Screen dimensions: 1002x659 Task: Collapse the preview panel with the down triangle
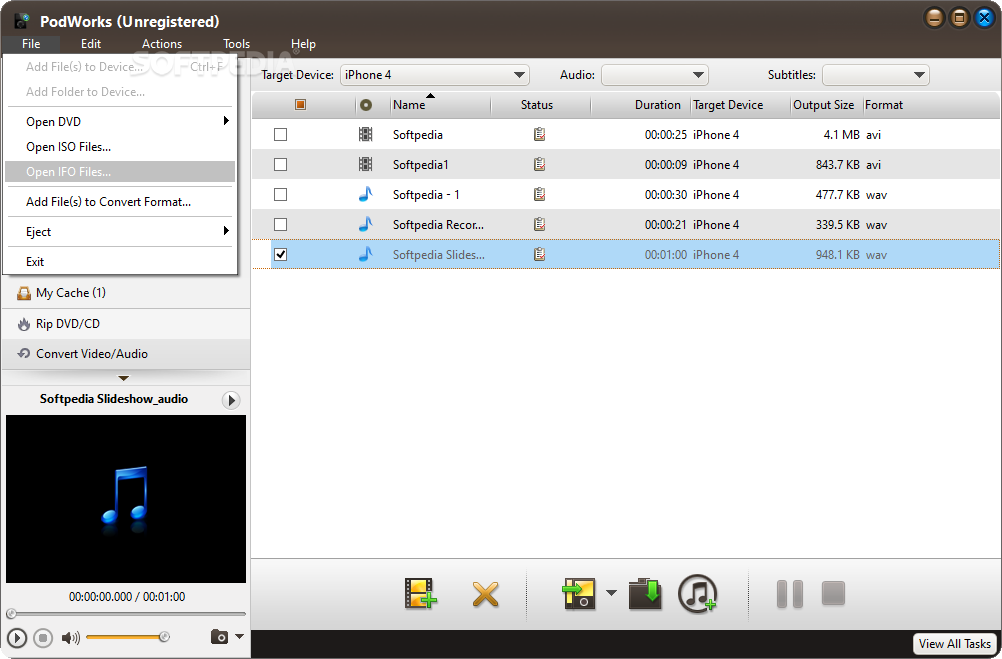click(x=124, y=378)
